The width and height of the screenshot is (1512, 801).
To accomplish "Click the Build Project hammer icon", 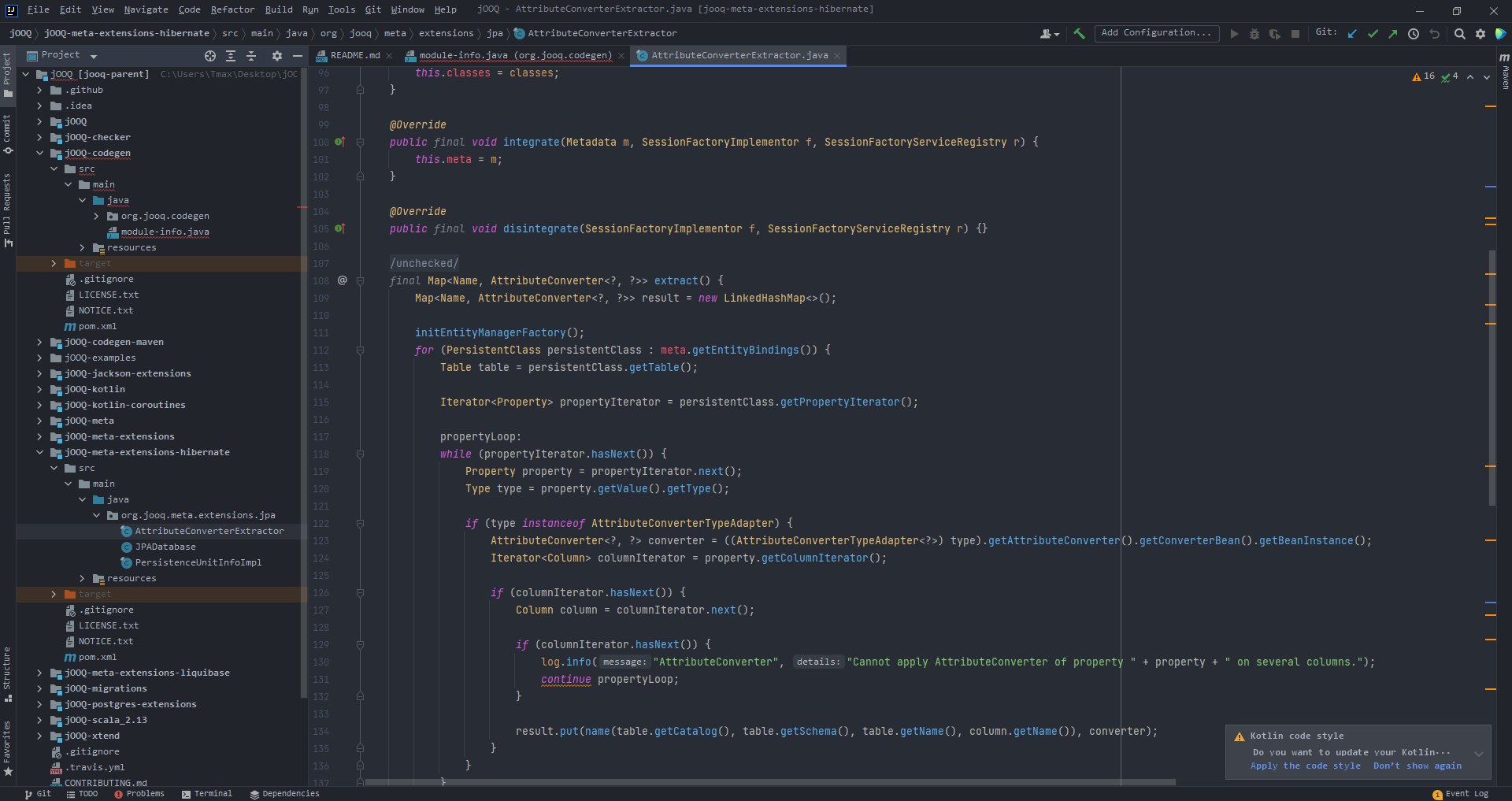I will tap(1079, 34).
